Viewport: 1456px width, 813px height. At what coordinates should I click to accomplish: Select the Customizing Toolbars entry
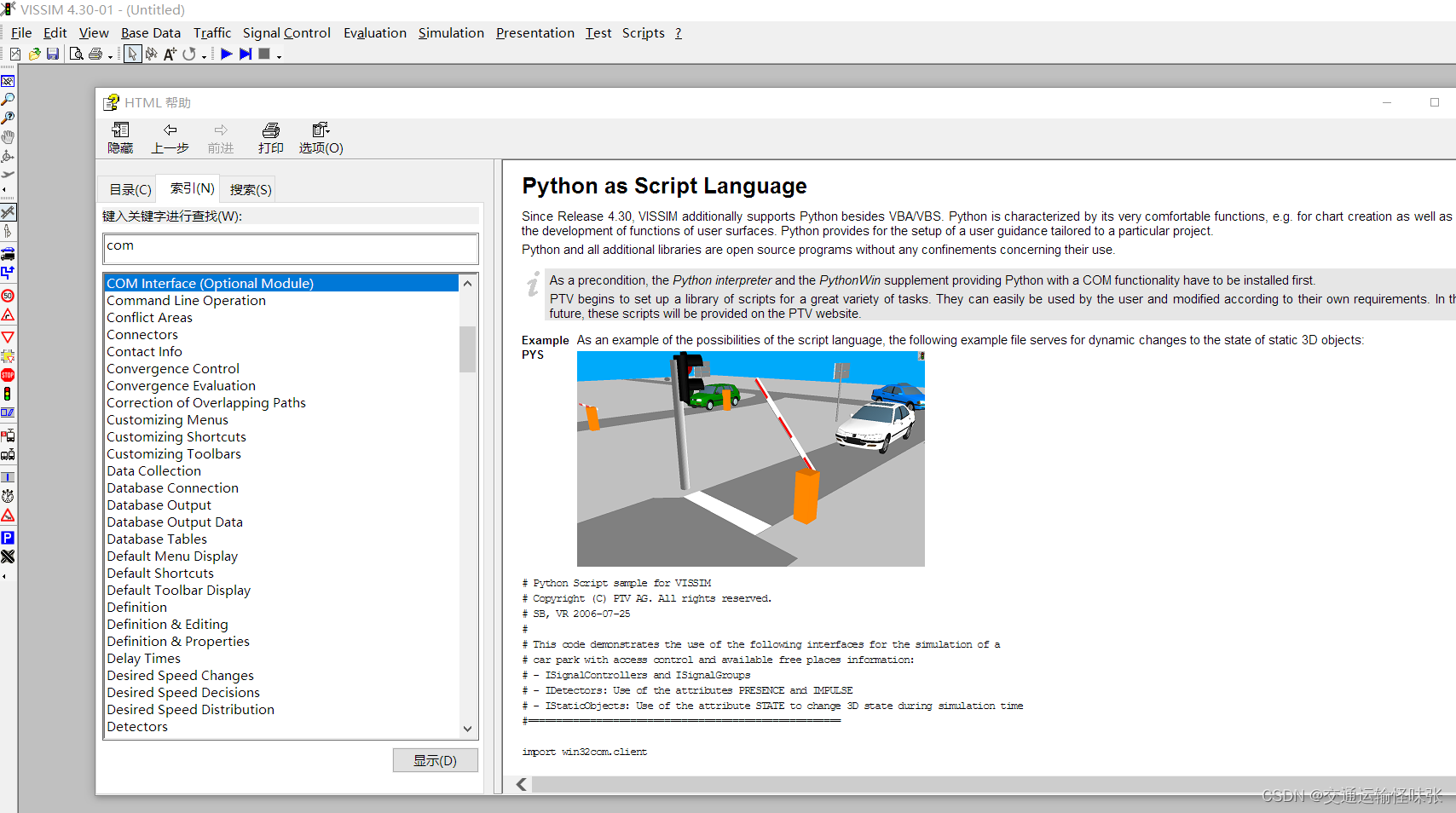(174, 453)
